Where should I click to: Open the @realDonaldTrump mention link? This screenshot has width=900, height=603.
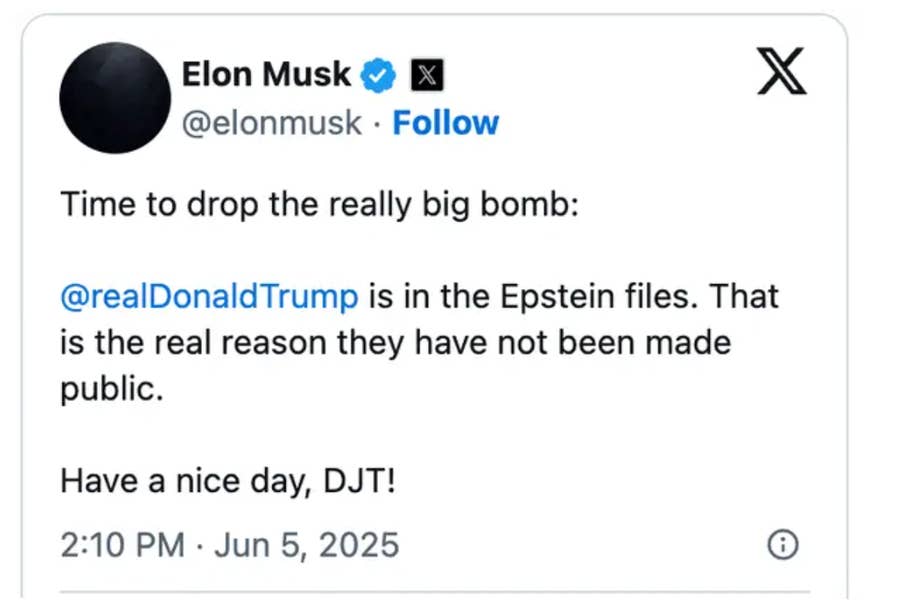click(210, 296)
